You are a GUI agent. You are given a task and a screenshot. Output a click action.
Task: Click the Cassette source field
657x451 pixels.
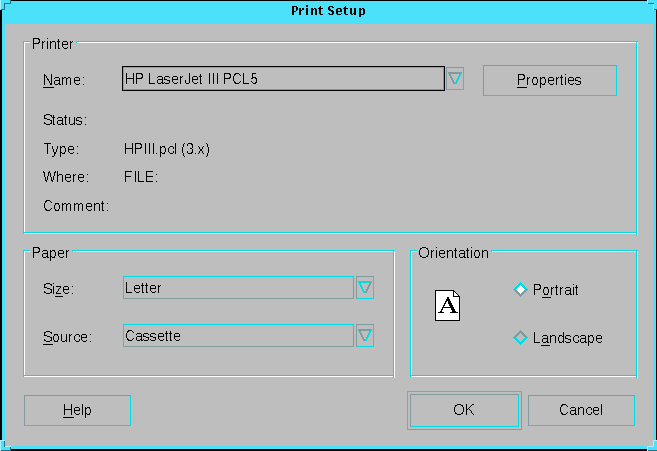(x=238, y=336)
